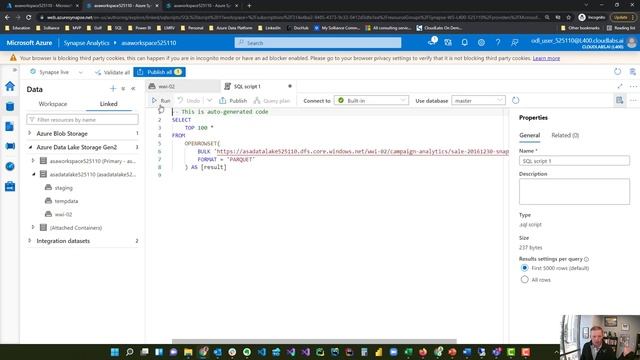Refresh the database list

click(x=516, y=100)
